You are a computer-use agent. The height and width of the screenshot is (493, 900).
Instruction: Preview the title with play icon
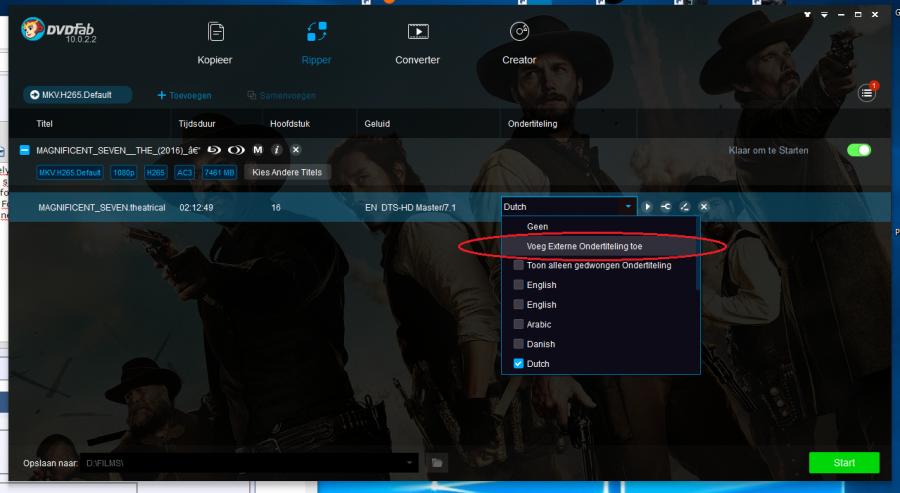tap(647, 207)
